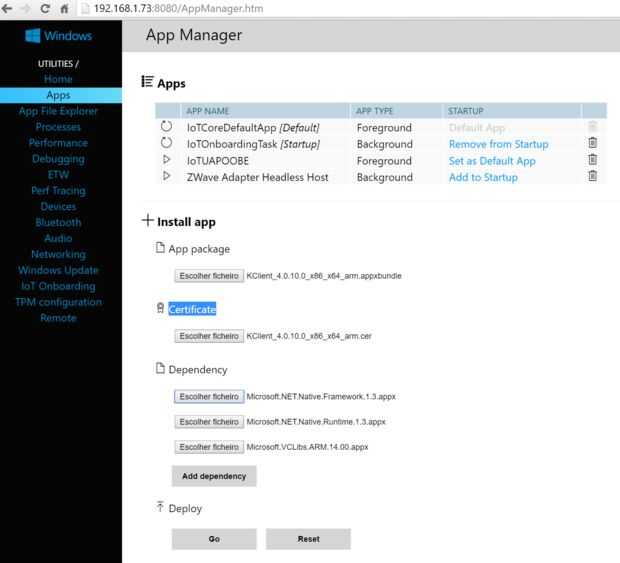The height and width of the screenshot is (563, 620).
Task: Delete ZWave Adapter Headless Host app
Action: [x=592, y=177]
